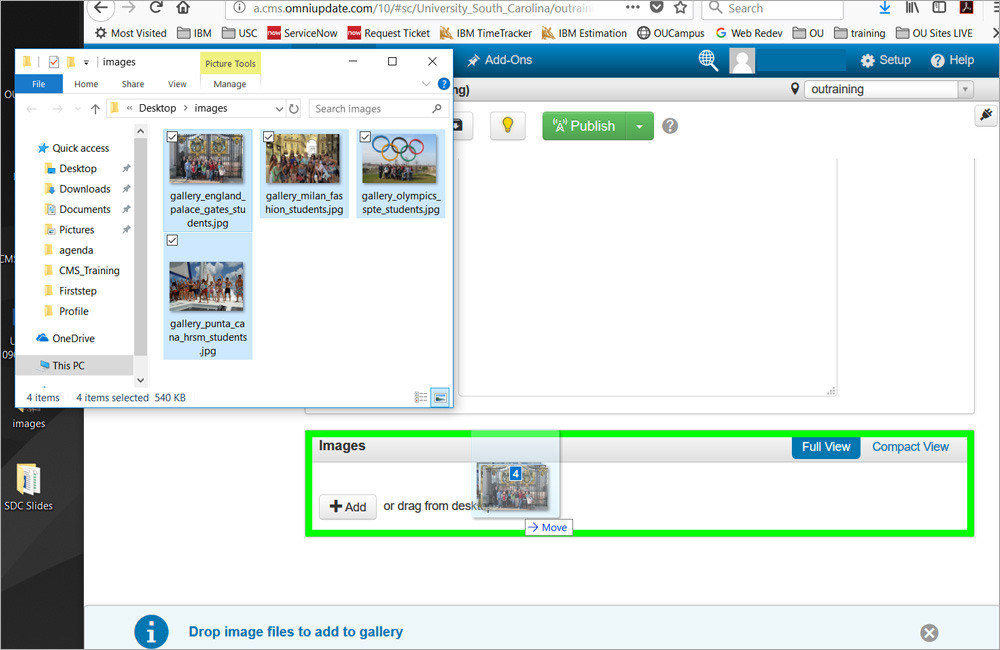
Task: Open the help question mark beside Publish
Action: (670, 126)
